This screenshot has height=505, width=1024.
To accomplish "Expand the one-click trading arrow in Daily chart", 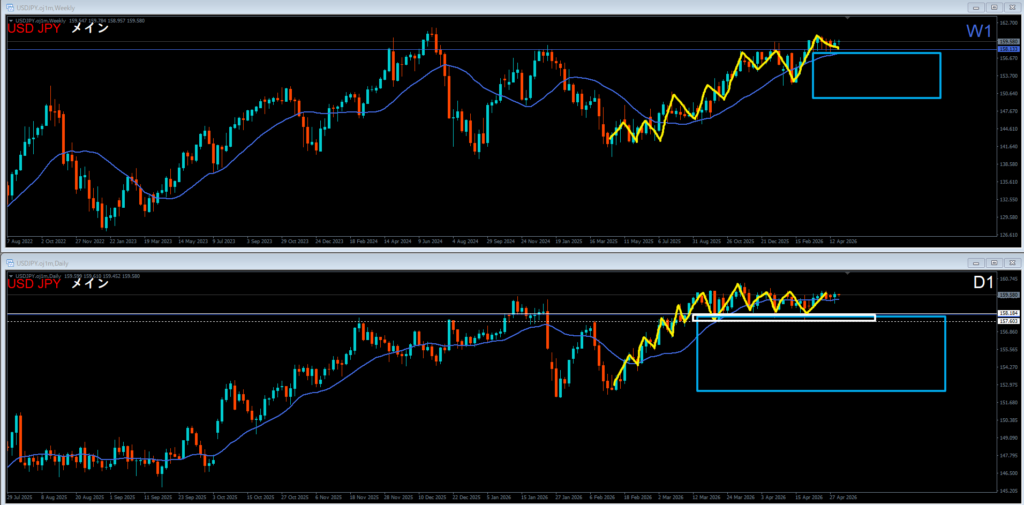I will point(10,276).
